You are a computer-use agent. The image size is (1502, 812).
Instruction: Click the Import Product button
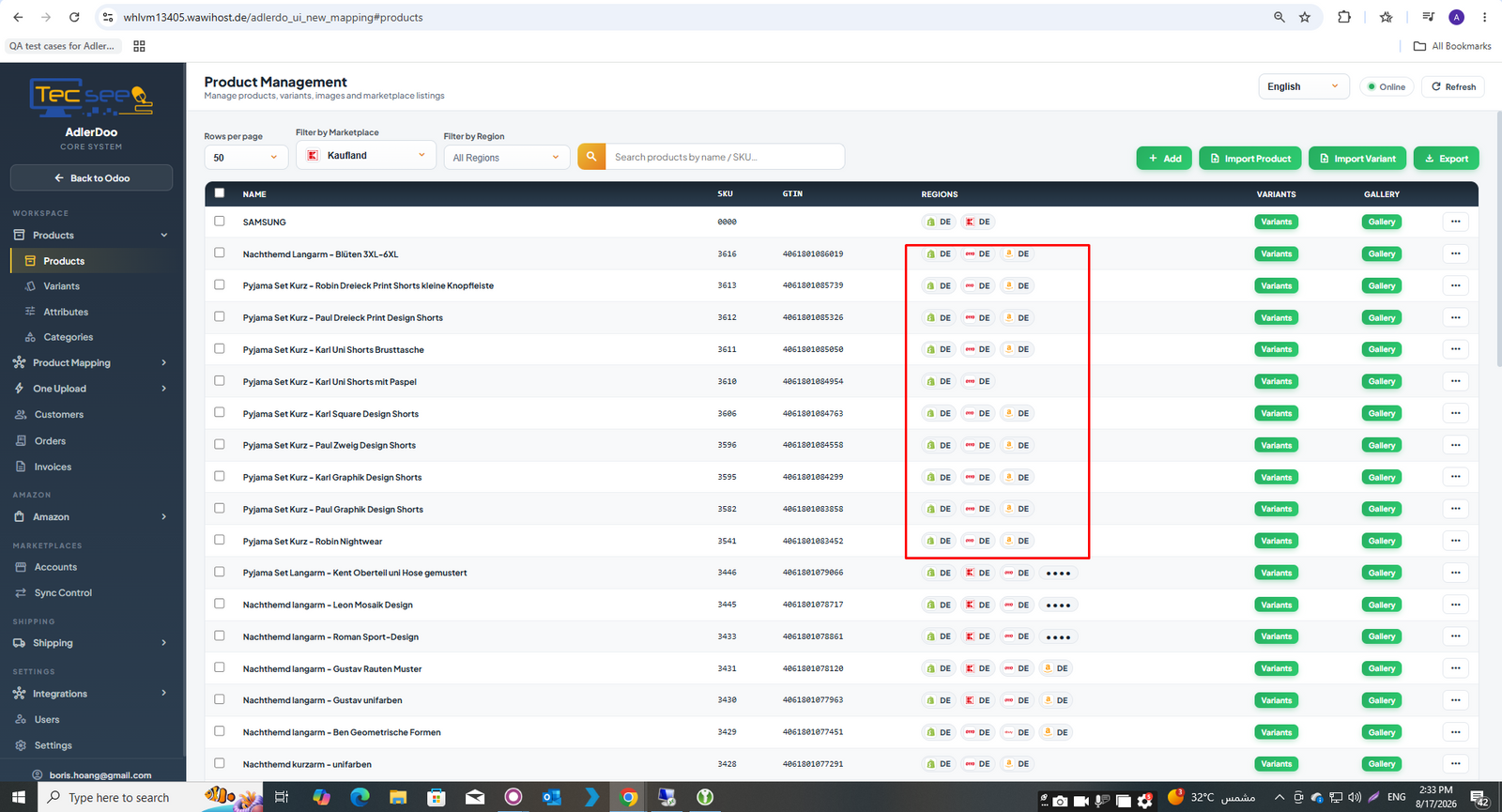click(1249, 159)
